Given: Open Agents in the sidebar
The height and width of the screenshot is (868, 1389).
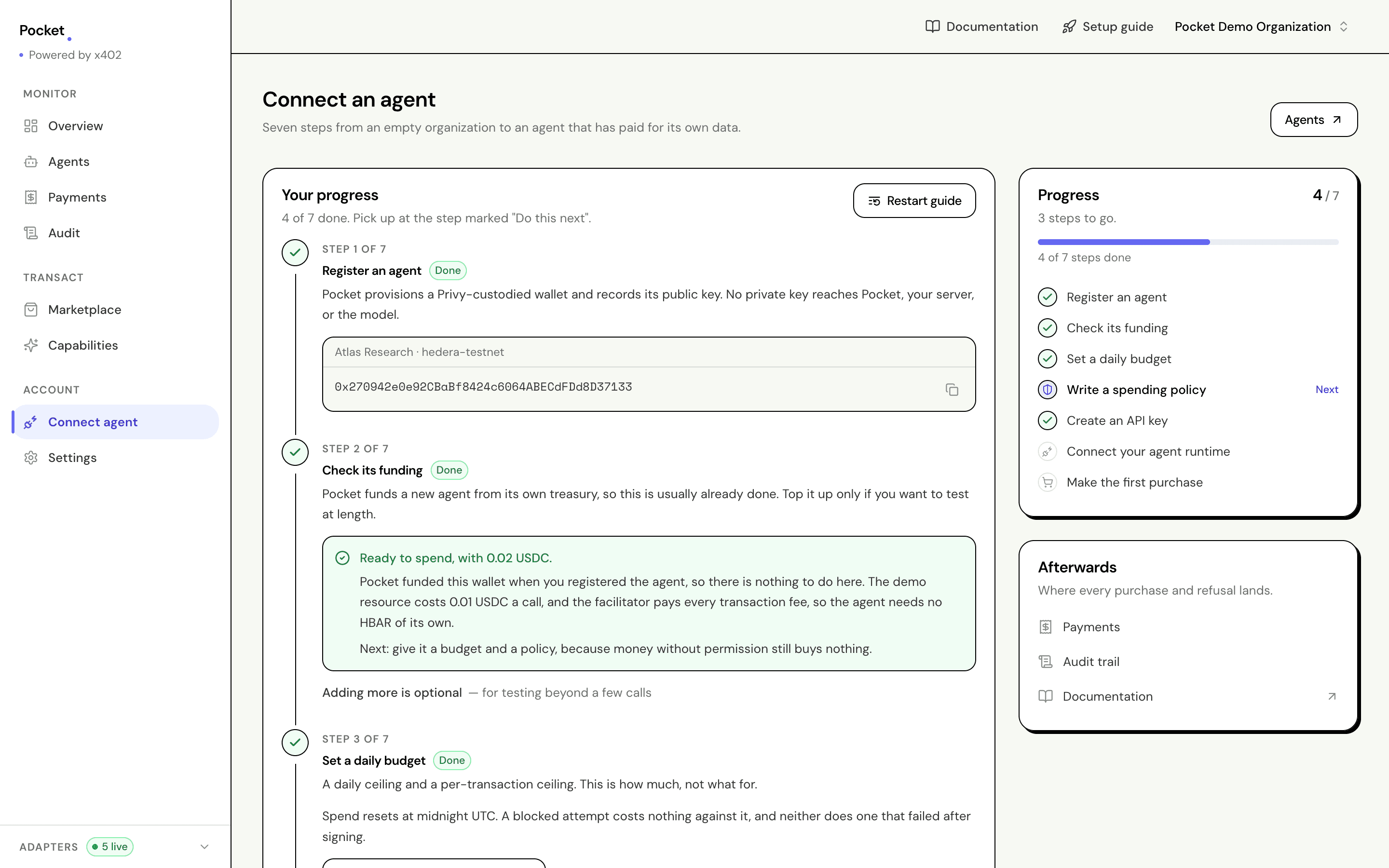Looking at the screenshot, I should (115, 162).
